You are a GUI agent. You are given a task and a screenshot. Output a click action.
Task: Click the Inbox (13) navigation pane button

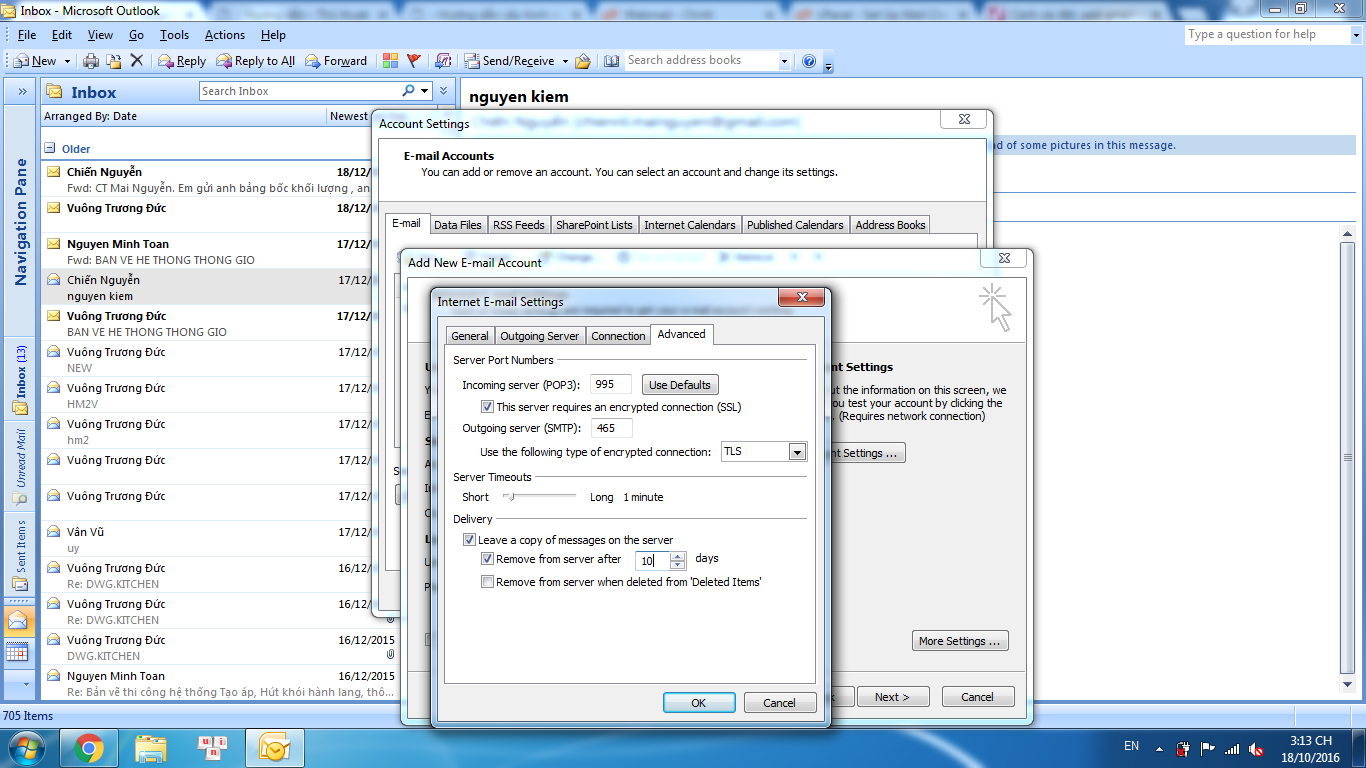click(x=21, y=380)
